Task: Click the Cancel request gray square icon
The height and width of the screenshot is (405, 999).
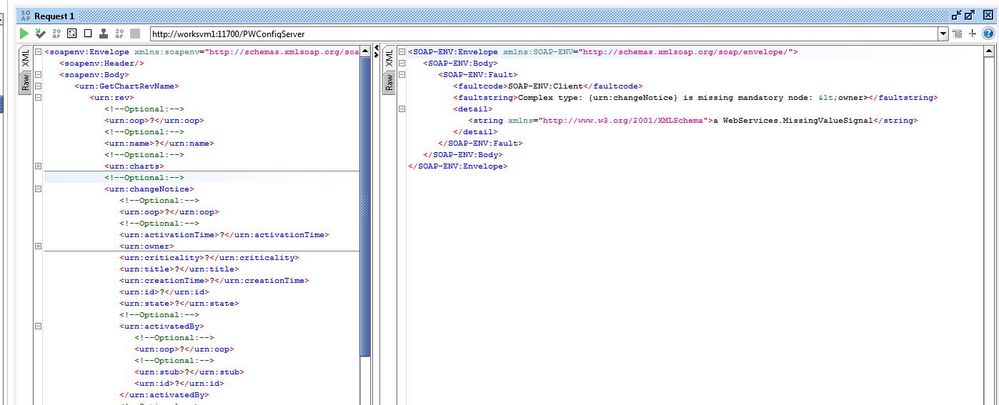Action: [135, 34]
